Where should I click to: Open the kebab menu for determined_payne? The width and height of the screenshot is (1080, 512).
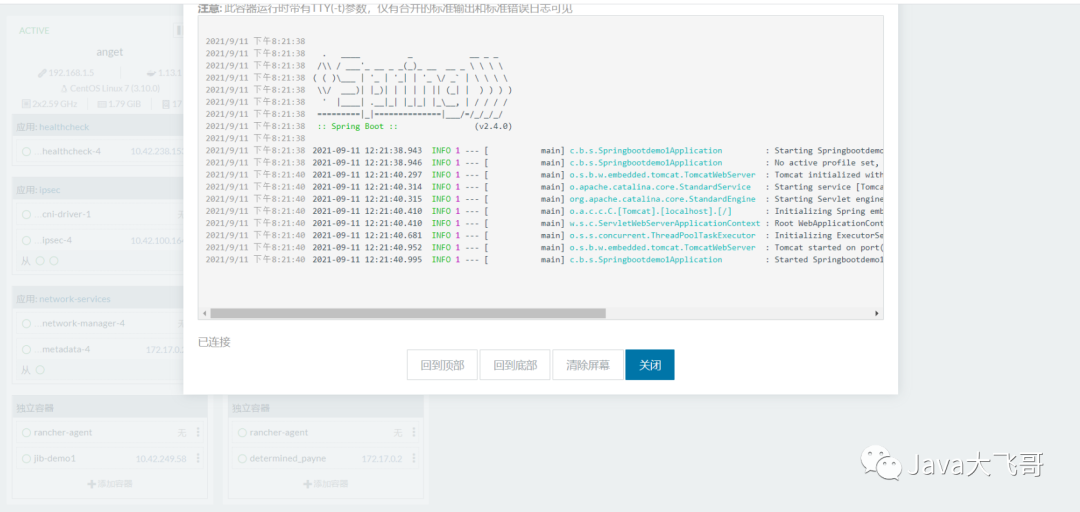[413, 458]
